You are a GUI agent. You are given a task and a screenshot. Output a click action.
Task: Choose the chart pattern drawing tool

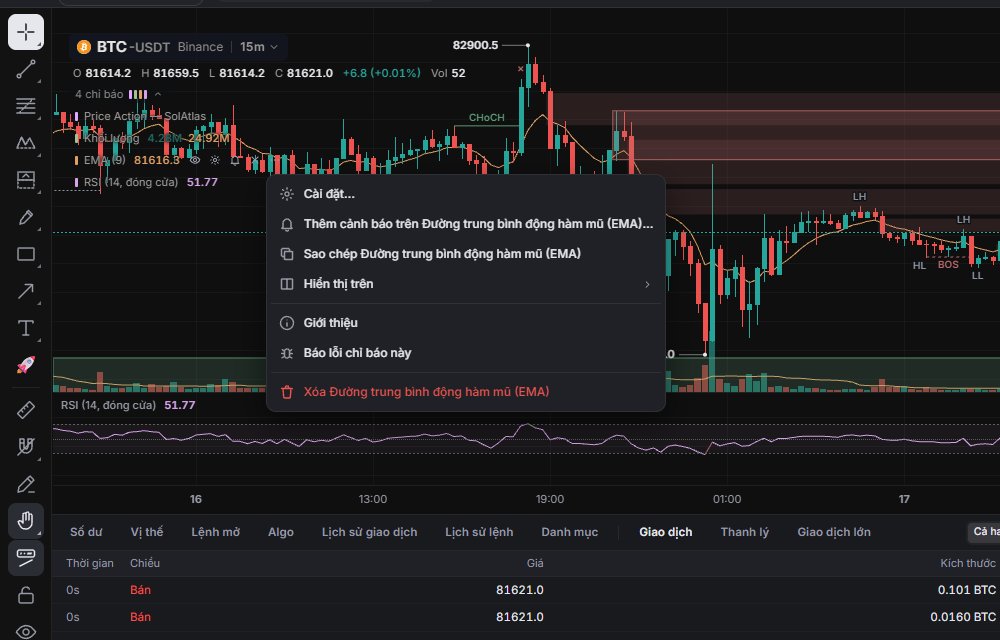pos(26,143)
